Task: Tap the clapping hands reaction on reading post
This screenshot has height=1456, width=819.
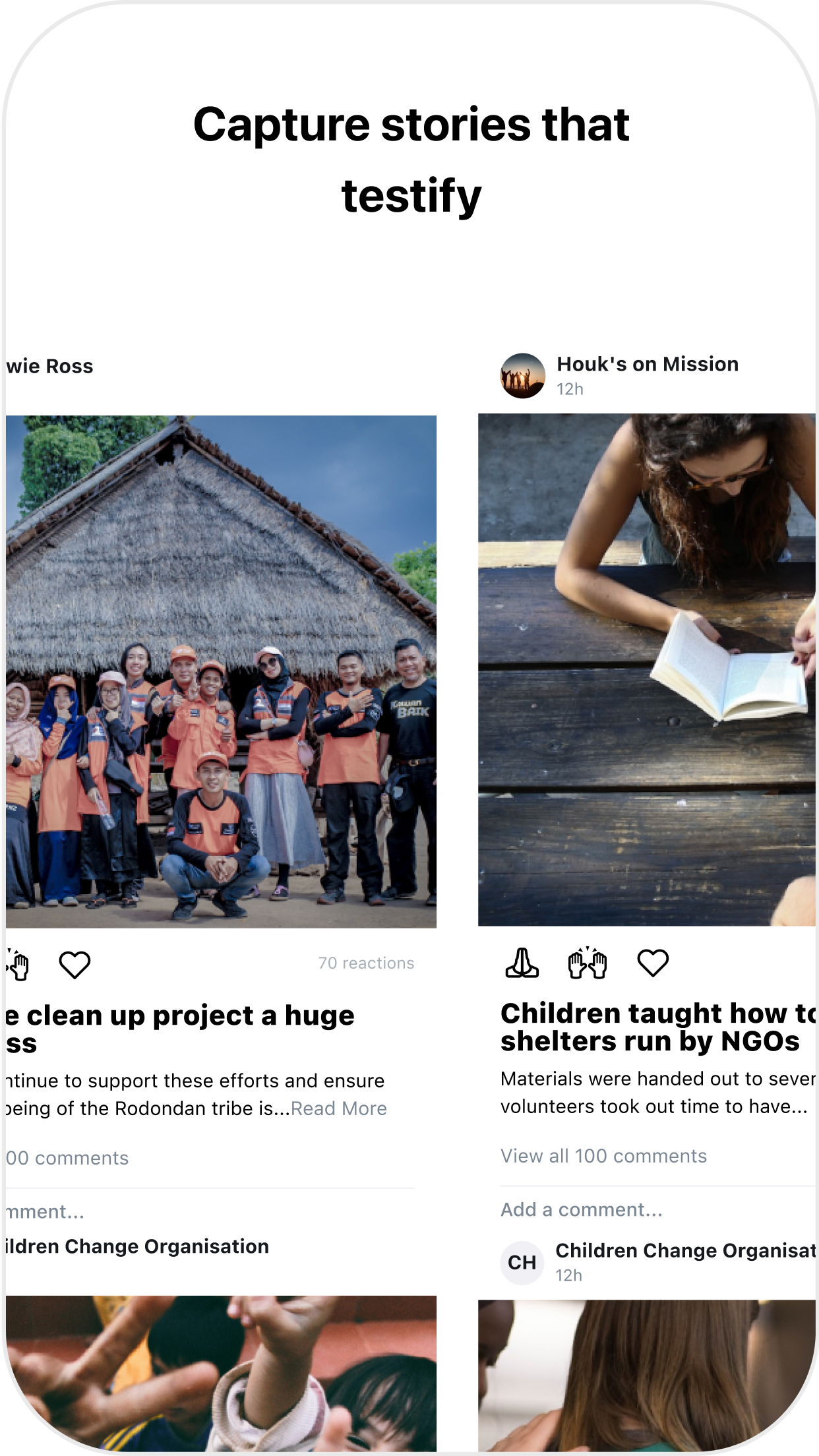Action: click(x=588, y=963)
